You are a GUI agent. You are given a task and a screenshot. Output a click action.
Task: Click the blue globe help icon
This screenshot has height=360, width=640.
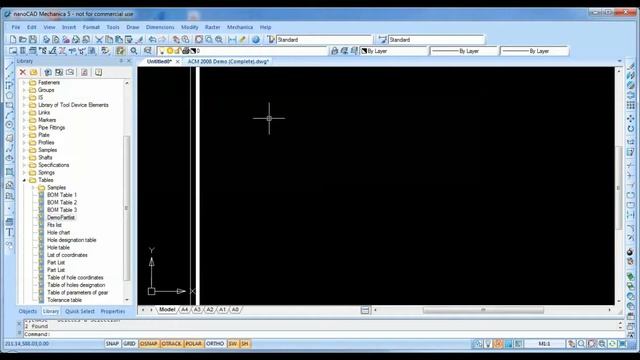(256, 40)
